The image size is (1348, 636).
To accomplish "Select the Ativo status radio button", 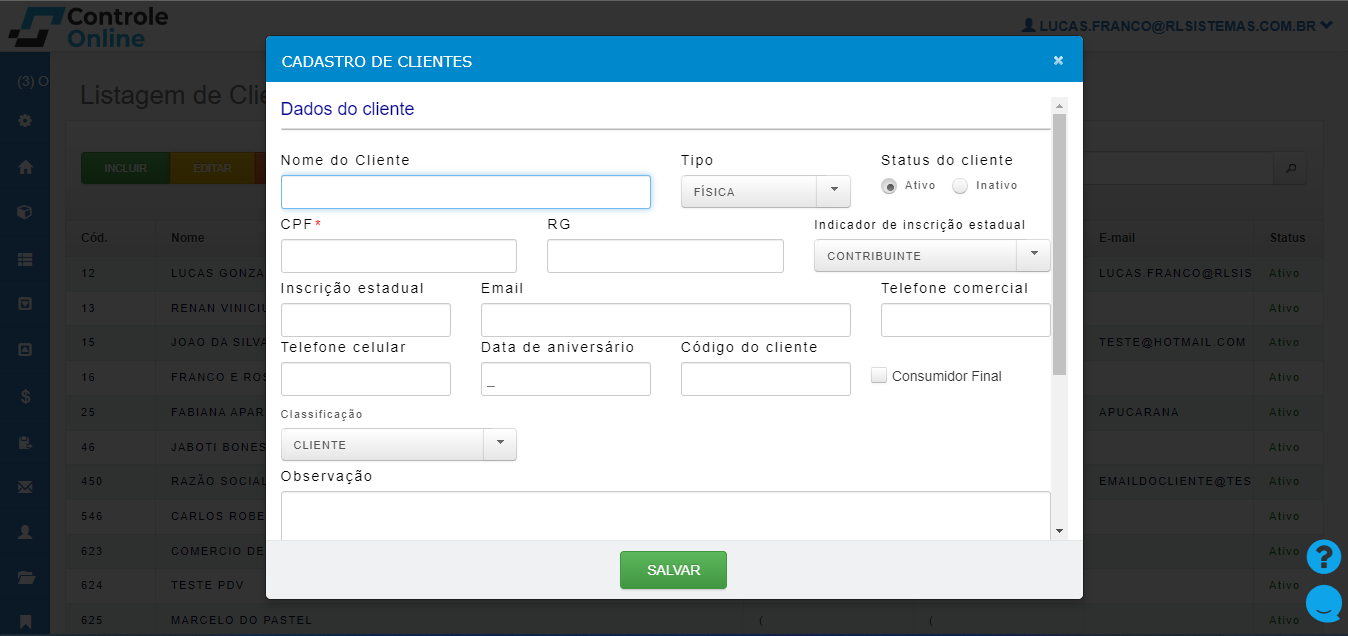I will pos(889,186).
